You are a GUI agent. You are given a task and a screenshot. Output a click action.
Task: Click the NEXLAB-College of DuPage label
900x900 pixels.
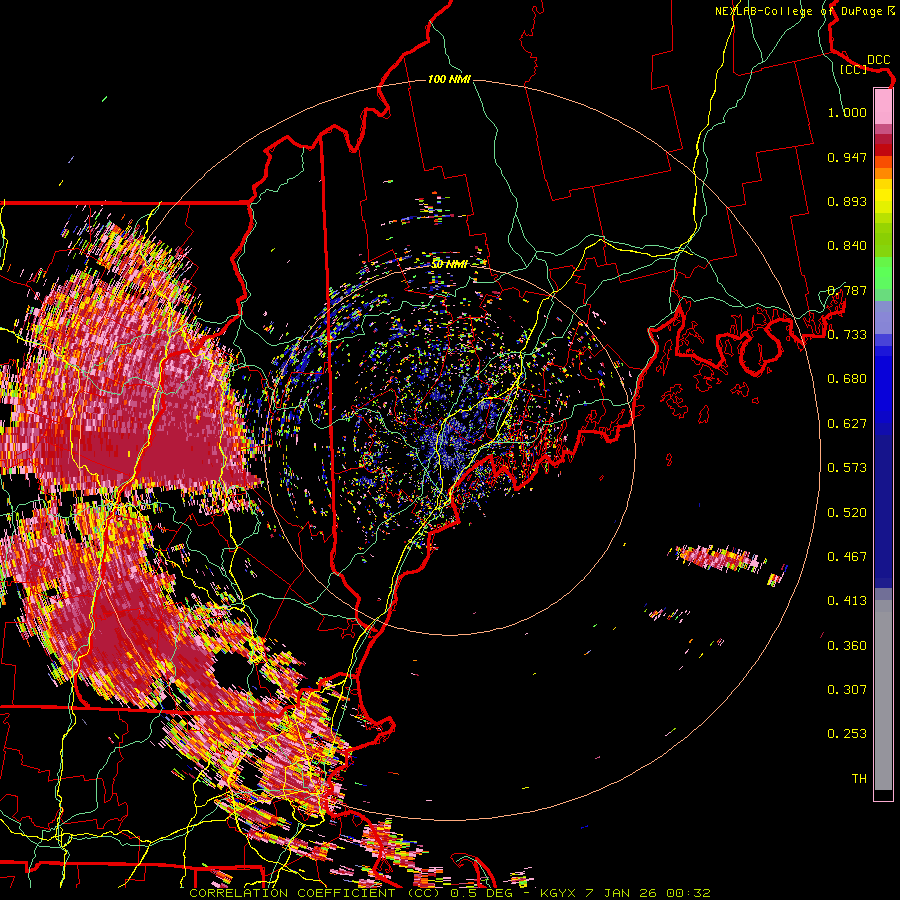tap(804, 11)
